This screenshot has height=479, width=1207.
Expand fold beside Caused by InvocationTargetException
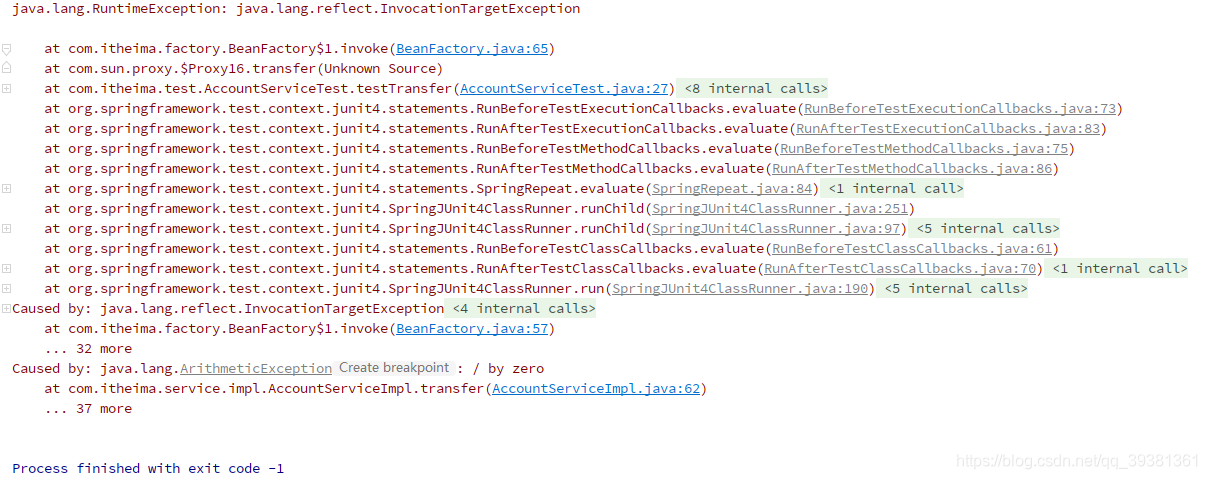pos(7,308)
